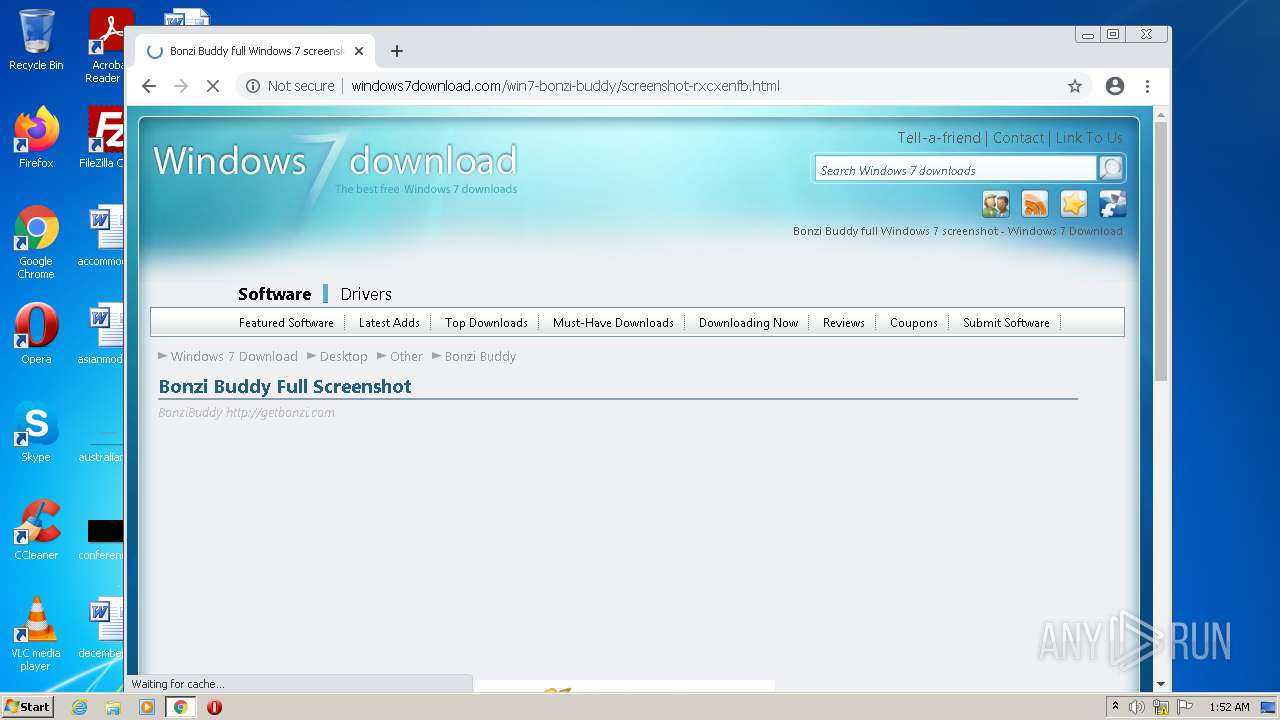Viewport: 1280px width, 720px height.
Task: Open CCleaner desktop shortcut
Action: click(36, 530)
